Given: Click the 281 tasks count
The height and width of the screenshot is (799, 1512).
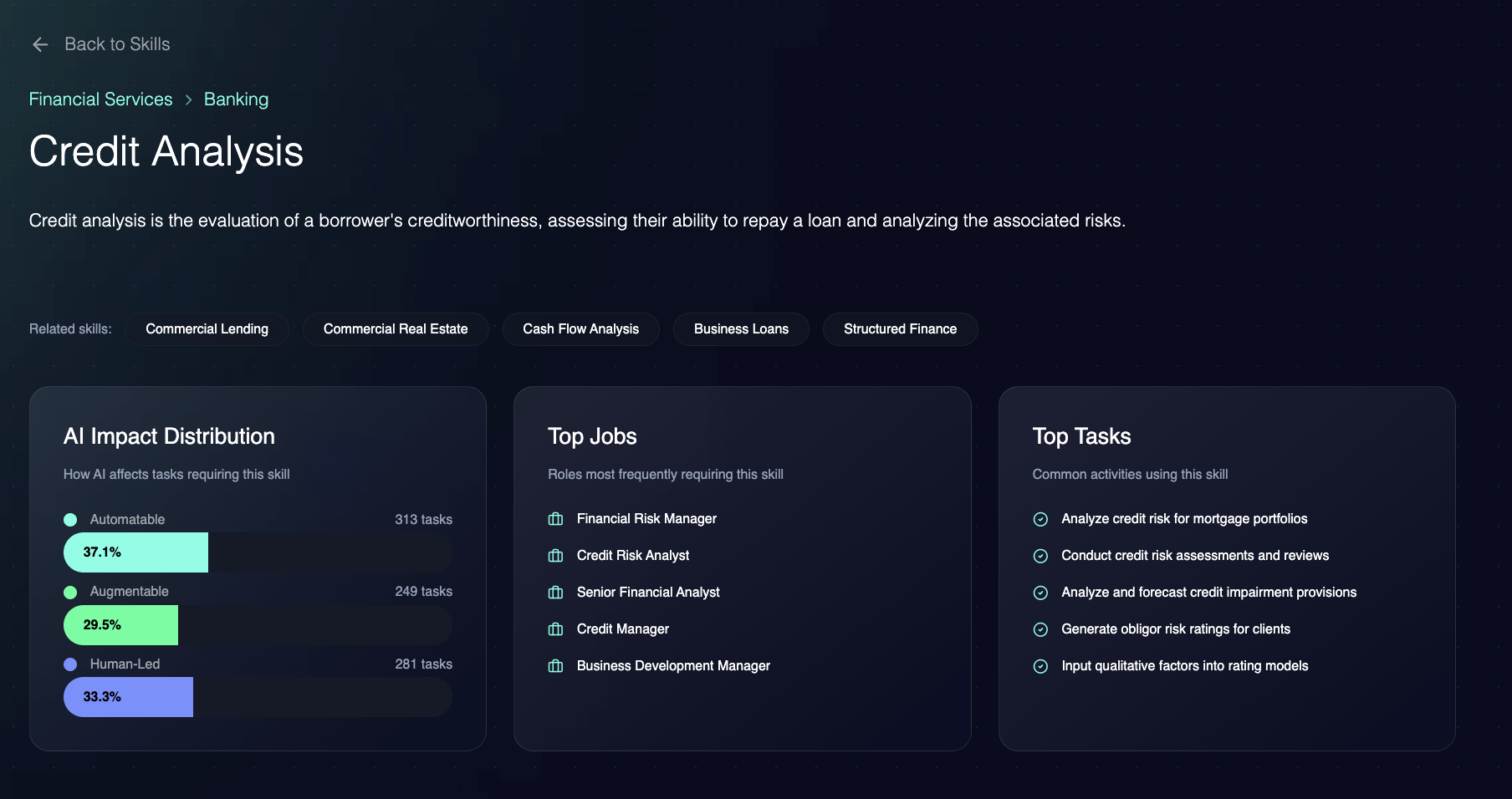Looking at the screenshot, I should [x=423, y=664].
